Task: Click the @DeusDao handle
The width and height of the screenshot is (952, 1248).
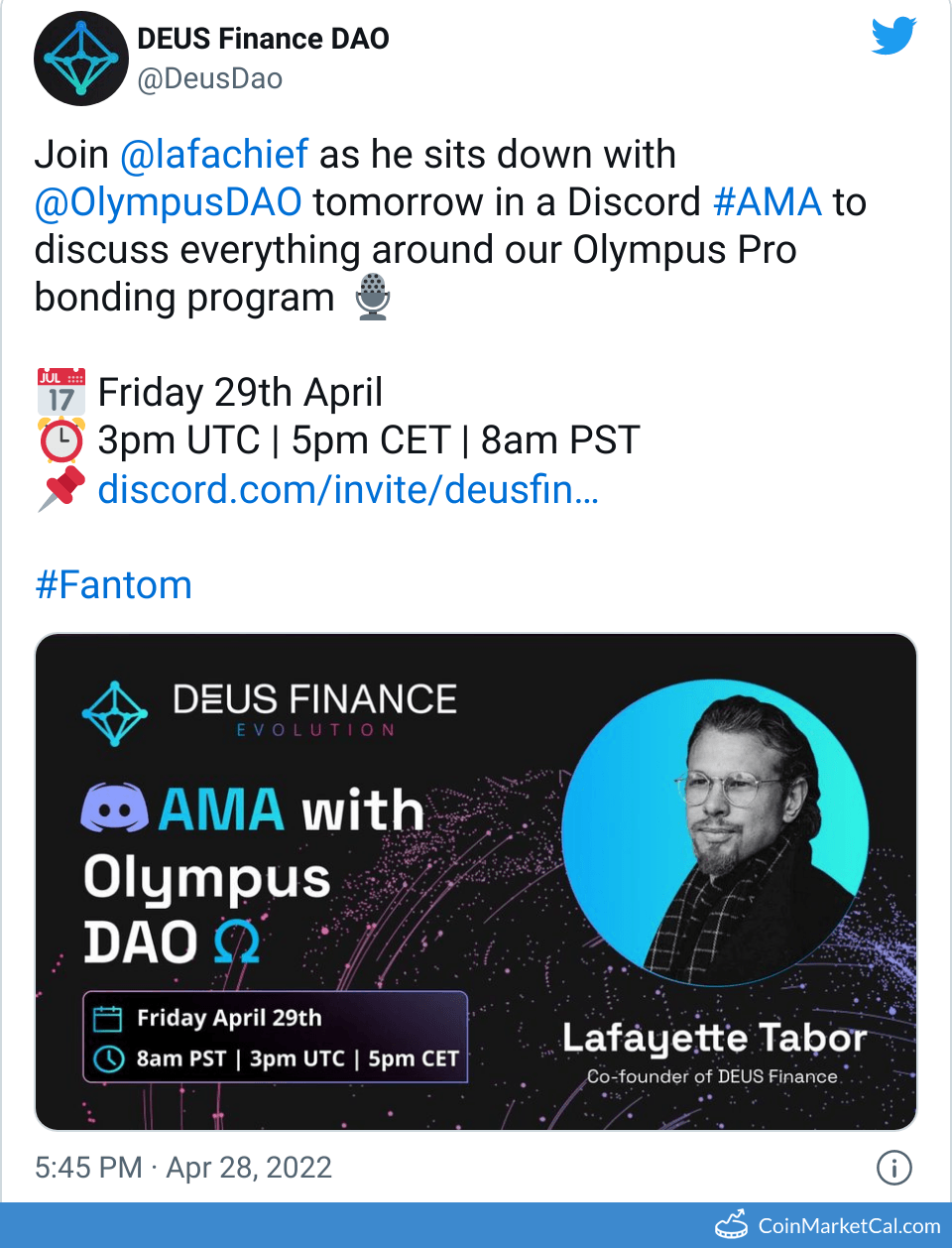Action: click(x=210, y=78)
